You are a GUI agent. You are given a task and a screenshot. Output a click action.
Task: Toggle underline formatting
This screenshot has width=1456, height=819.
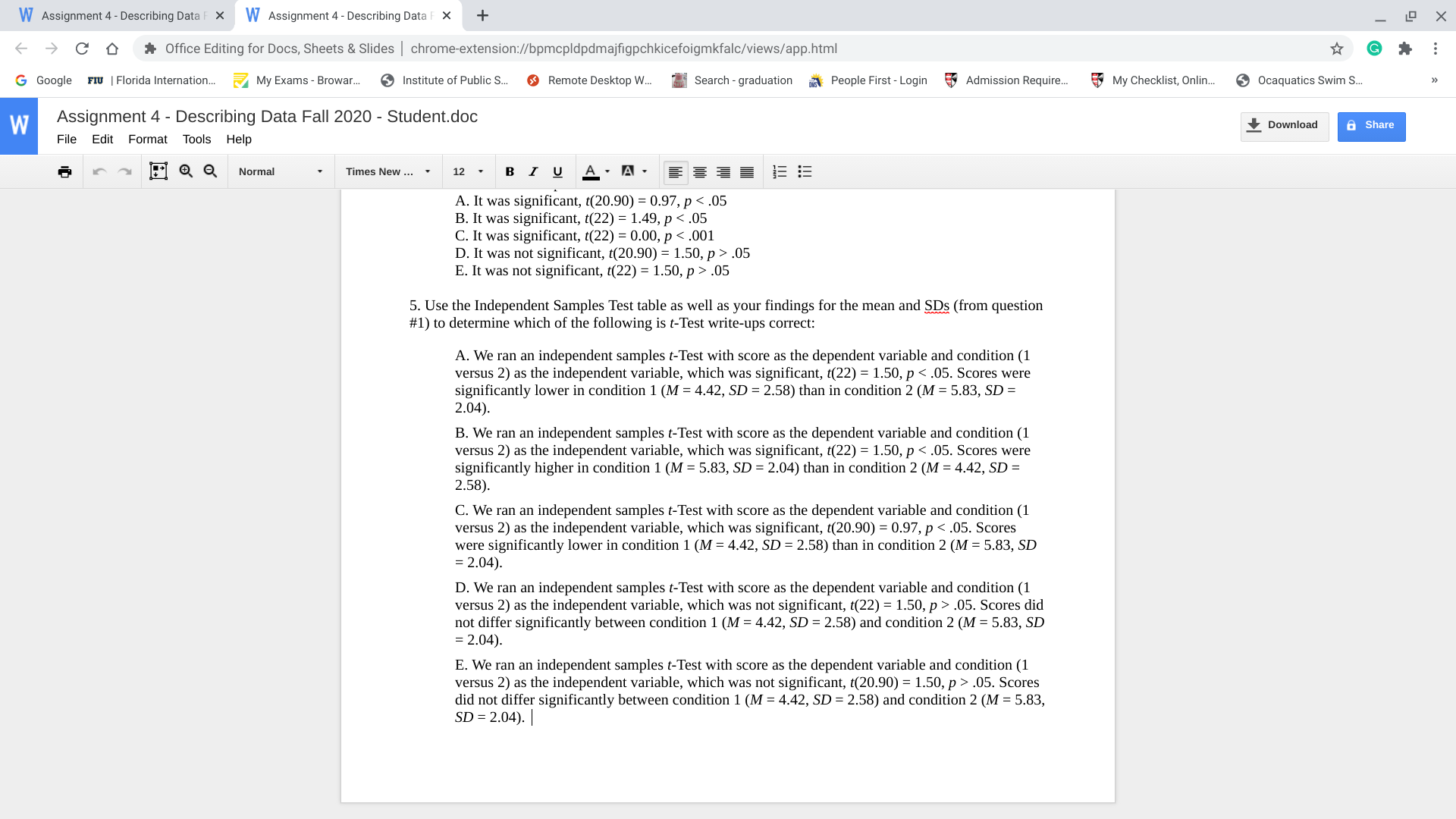click(x=557, y=171)
